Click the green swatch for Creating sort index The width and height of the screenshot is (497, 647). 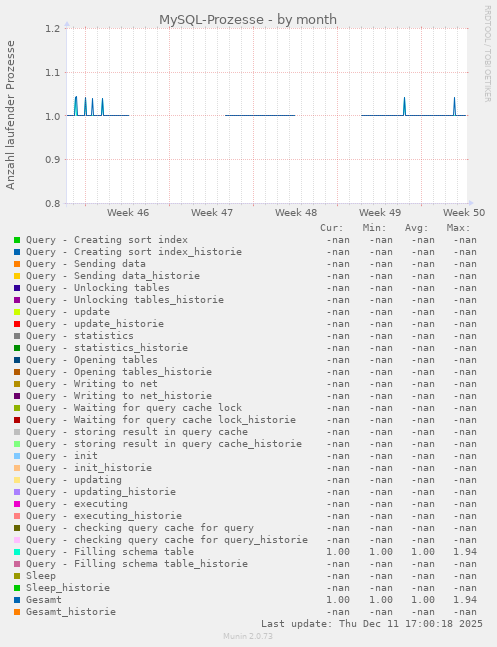[x=17, y=240]
